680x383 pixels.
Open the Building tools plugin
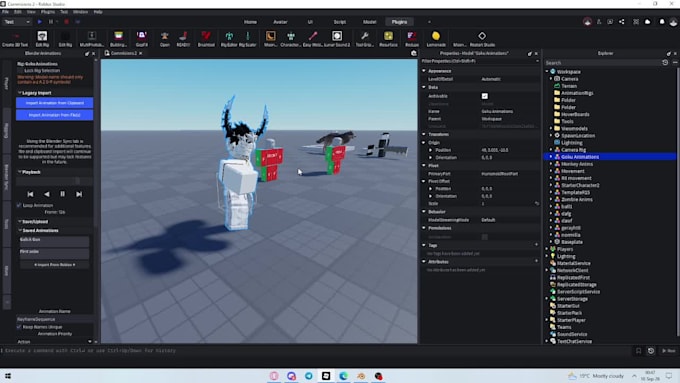pos(118,38)
